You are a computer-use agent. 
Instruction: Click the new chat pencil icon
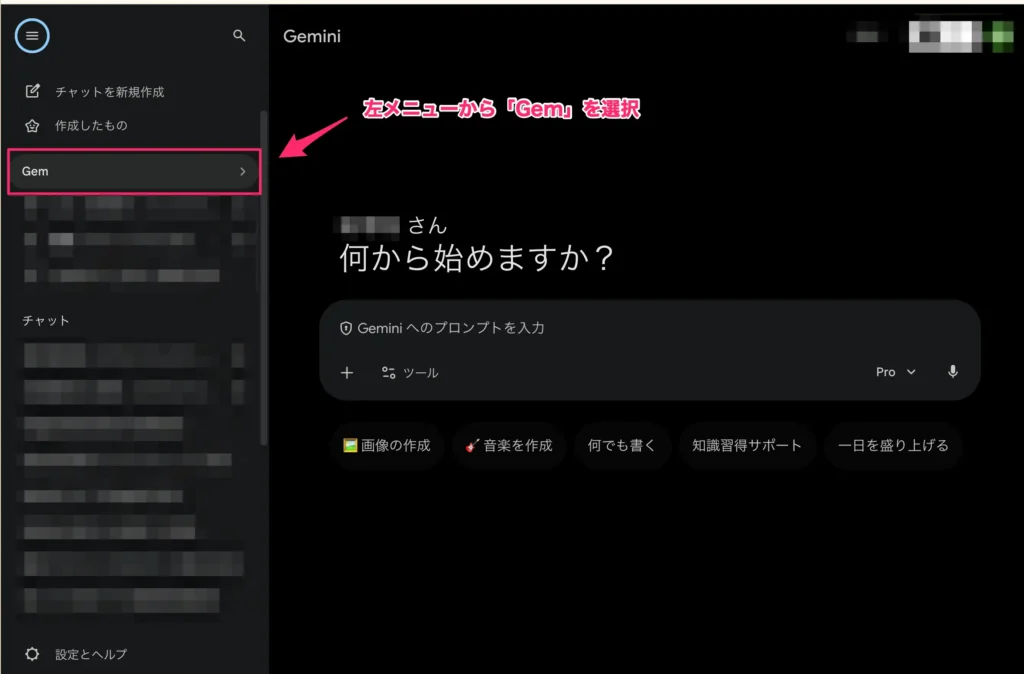[x=32, y=91]
